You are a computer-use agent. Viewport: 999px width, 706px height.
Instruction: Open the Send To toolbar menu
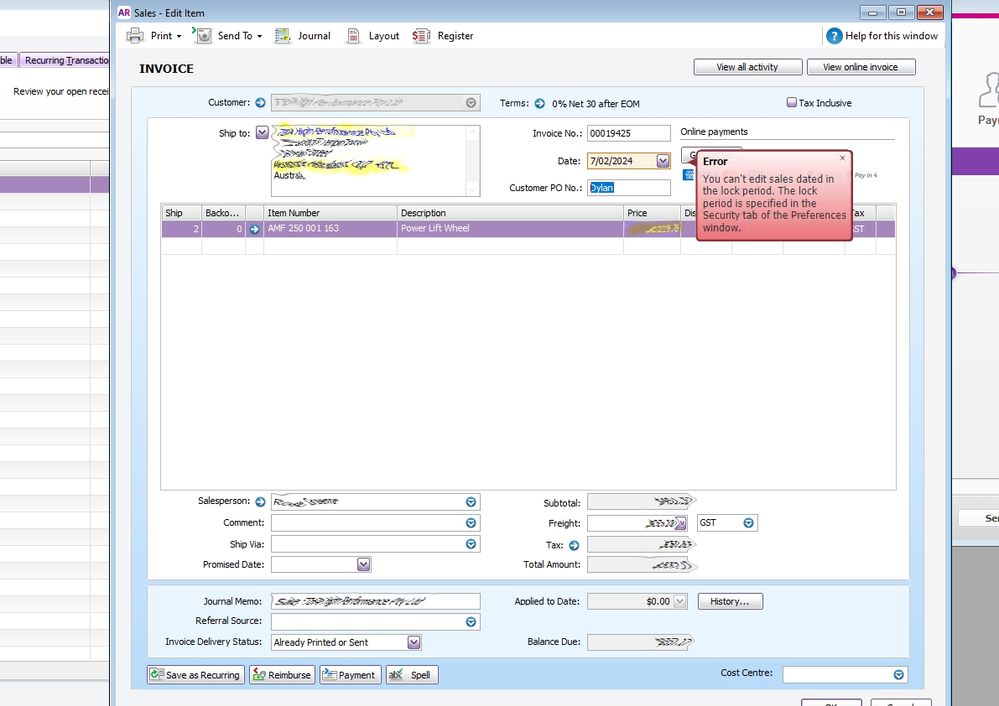tap(203, 36)
